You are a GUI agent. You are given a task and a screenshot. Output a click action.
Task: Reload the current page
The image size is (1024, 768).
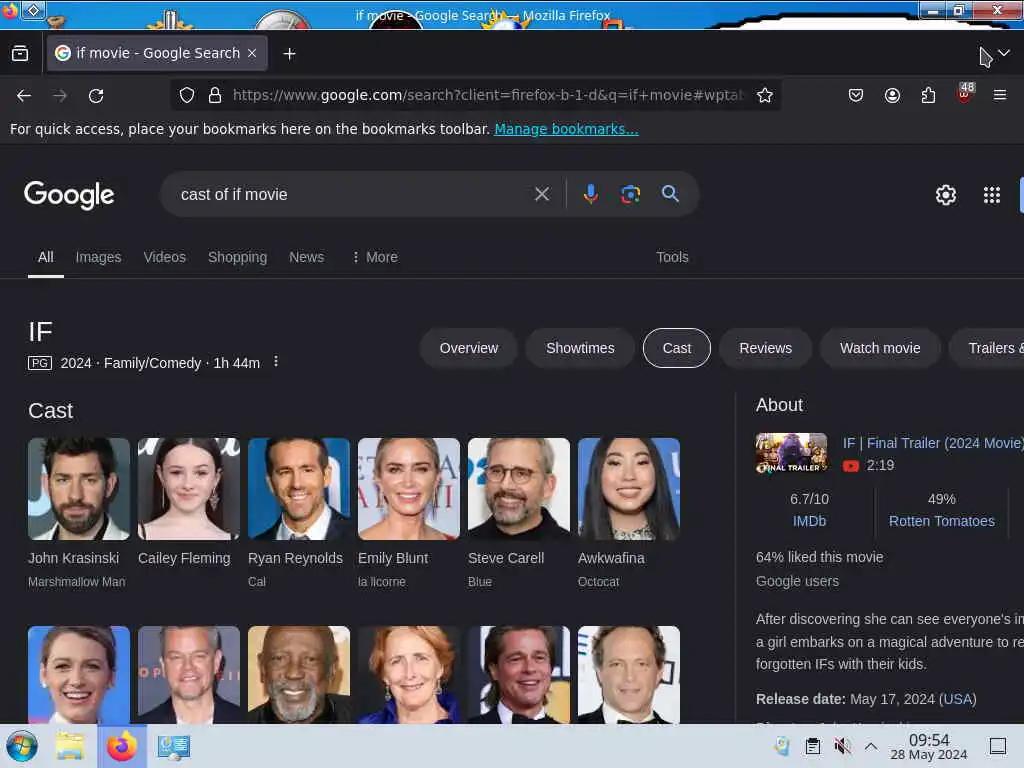click(x=96, y=96)
